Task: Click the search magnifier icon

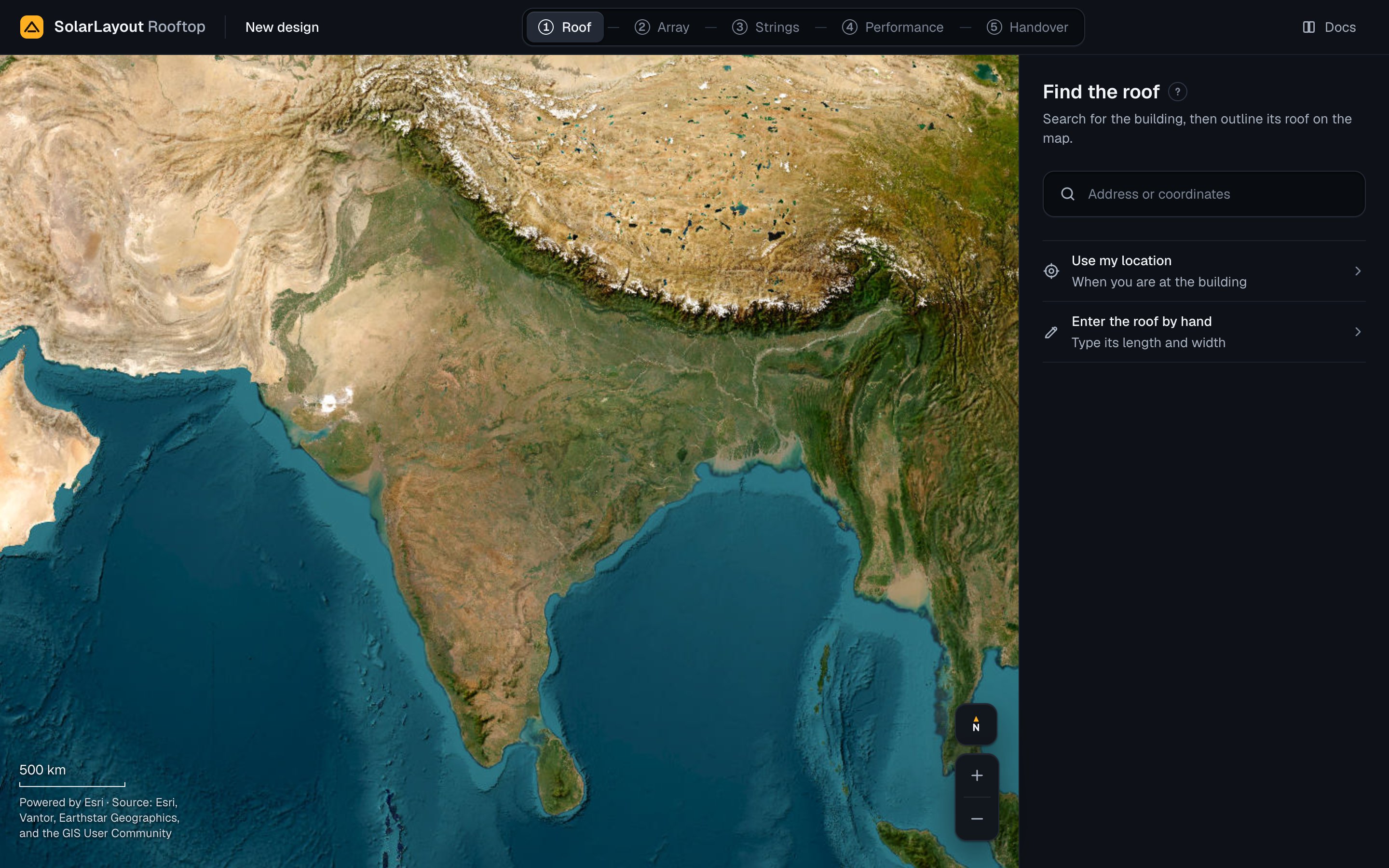Action: pos(1068,194)
